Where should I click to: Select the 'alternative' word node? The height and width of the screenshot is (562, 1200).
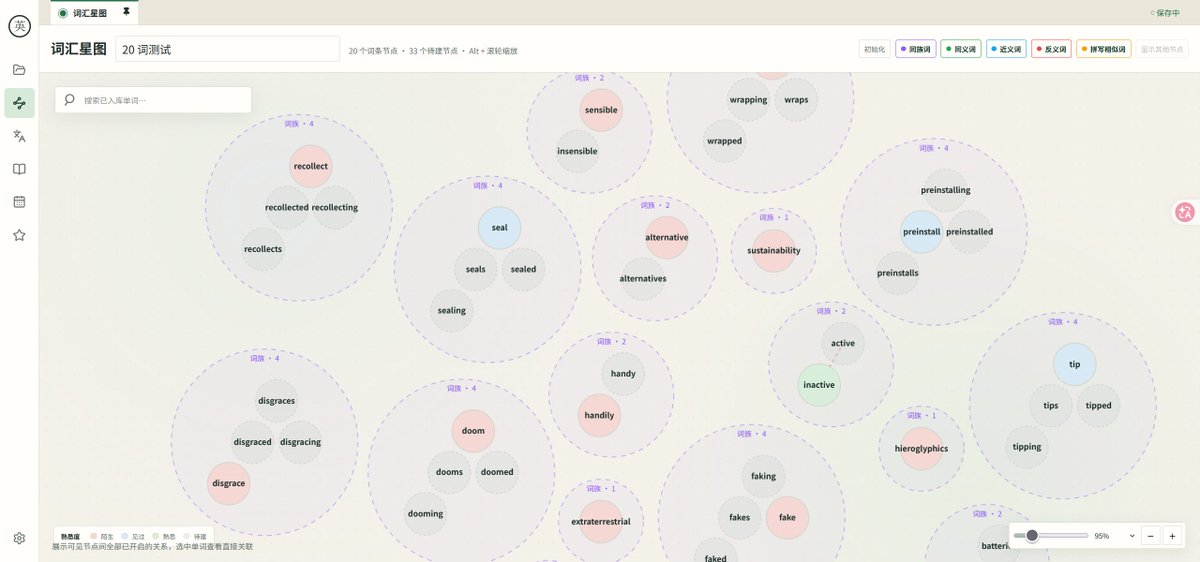click(667, 237)
